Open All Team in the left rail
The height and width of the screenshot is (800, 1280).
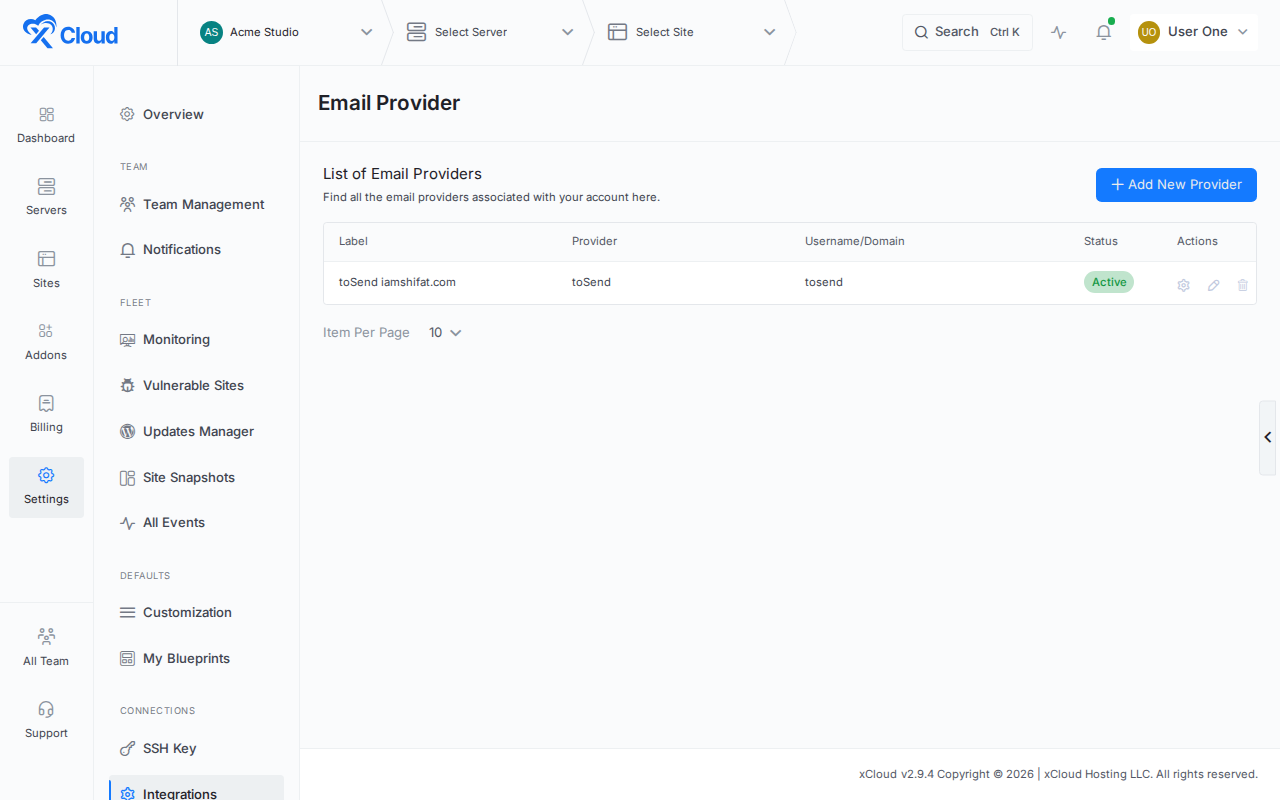[x=46, y=648]
